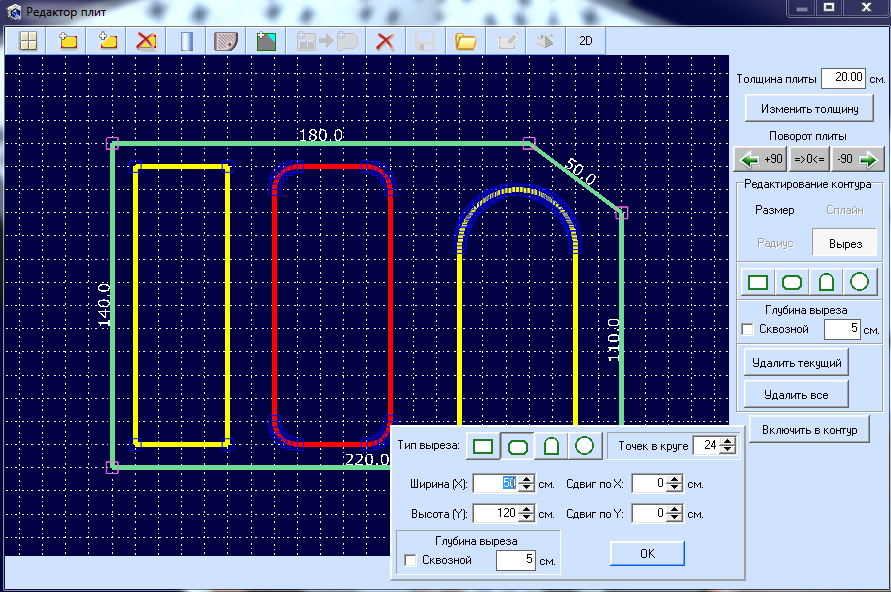Click the blue column profile toolbar icon

click(186, 41)
